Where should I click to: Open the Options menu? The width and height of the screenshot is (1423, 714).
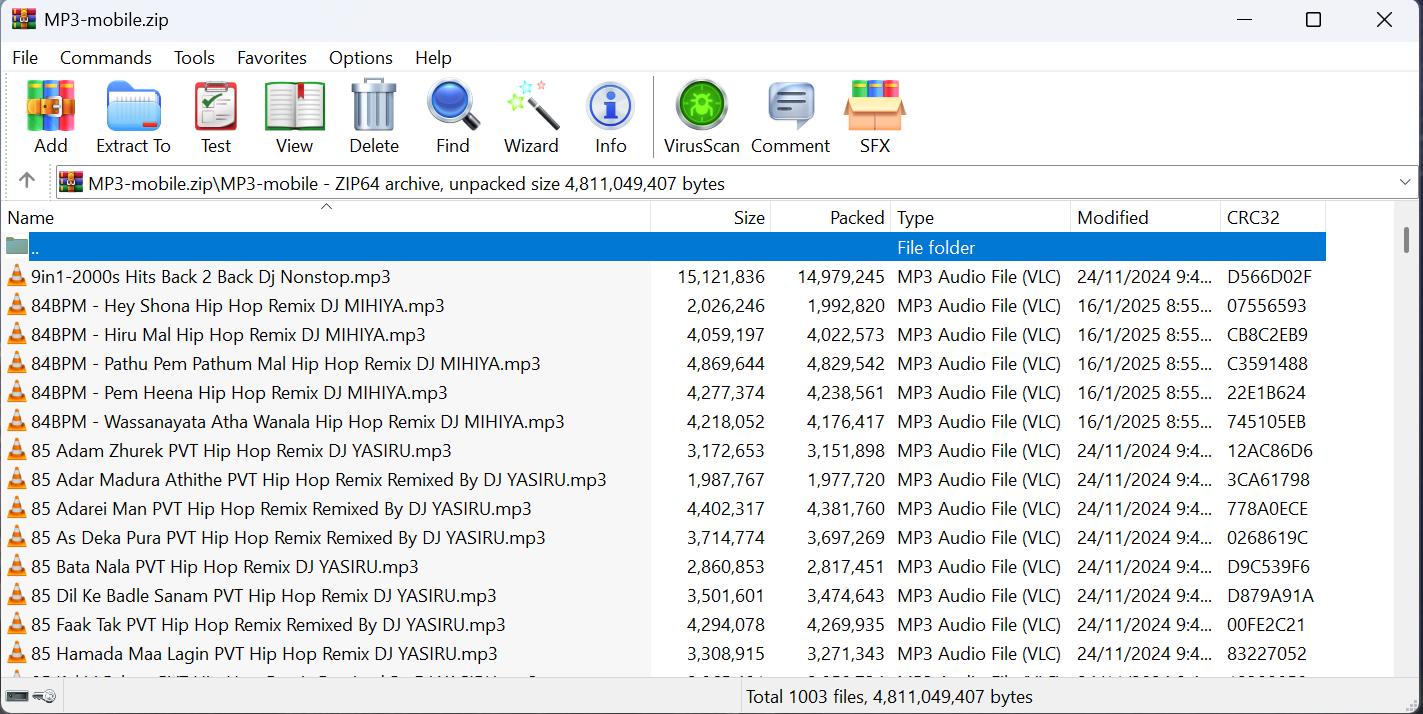tap(361, 57)
